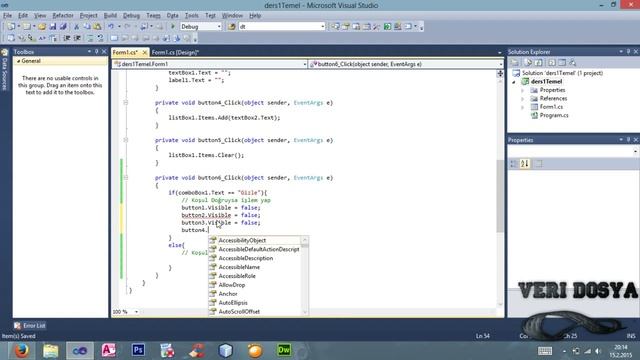The height and width of the screenshot is (360, 640).
Task: Open Photoshop from the taskbar
Action: pos(138,351)
